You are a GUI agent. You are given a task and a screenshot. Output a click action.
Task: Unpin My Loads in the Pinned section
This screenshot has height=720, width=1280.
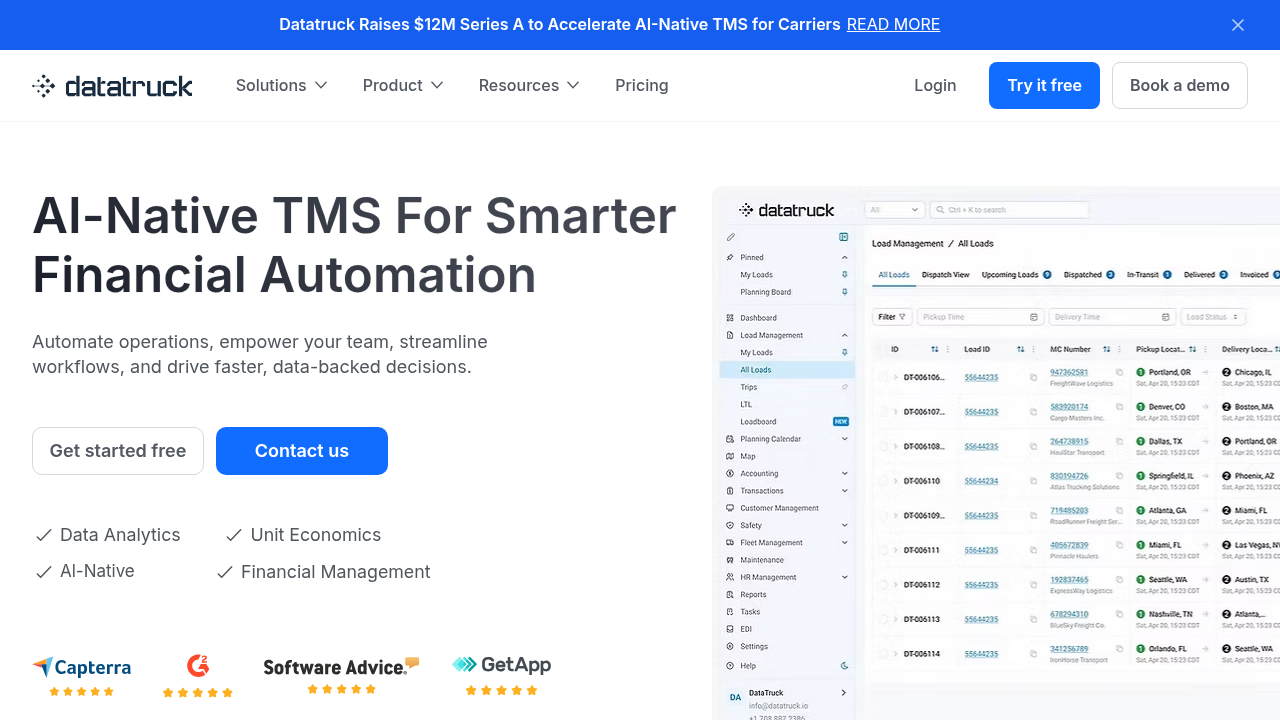(x=845, y=275)
